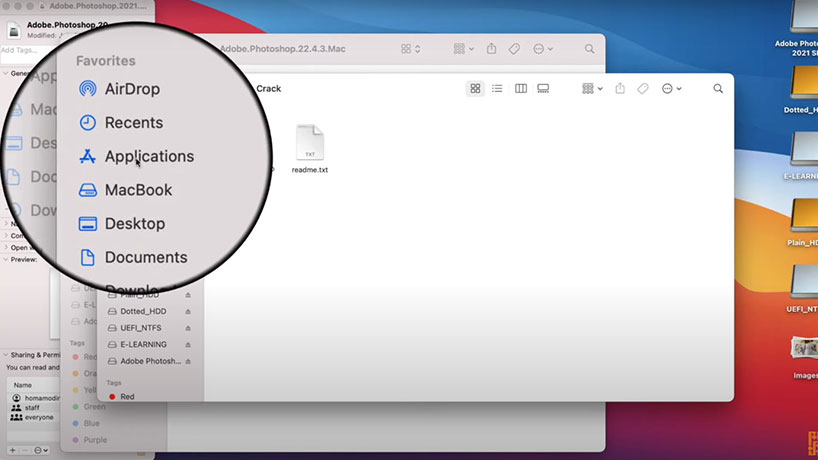Open UEFI_NTFS in Crack window sidebar
The height and width of the screenshot is (460, 818).
tap(140, 328)
